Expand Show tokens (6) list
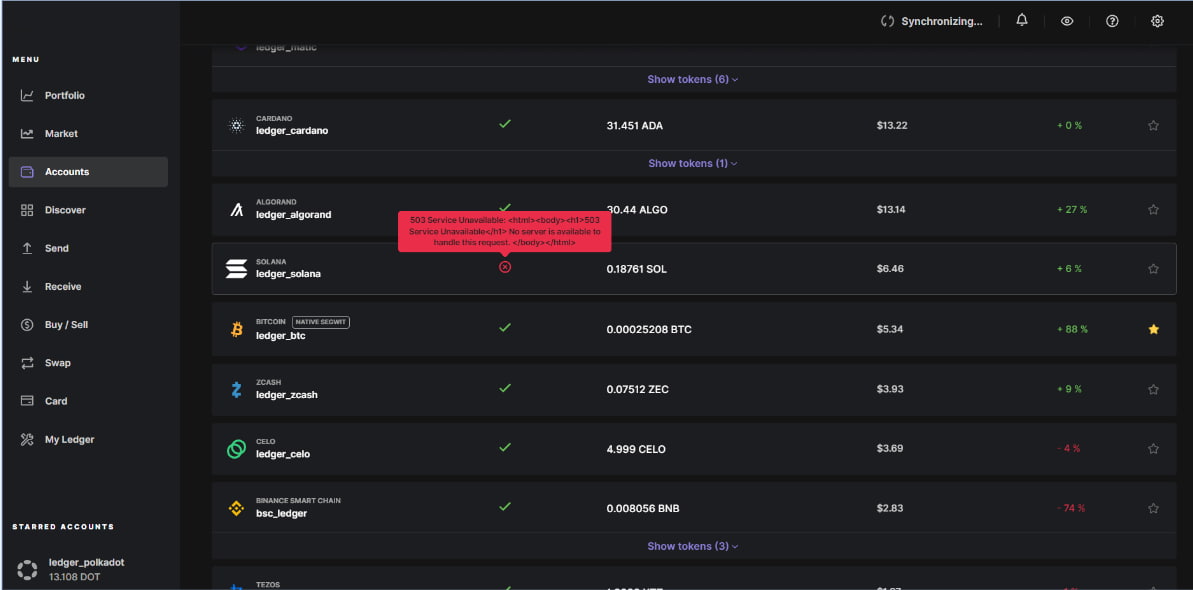 click(693, 79)
